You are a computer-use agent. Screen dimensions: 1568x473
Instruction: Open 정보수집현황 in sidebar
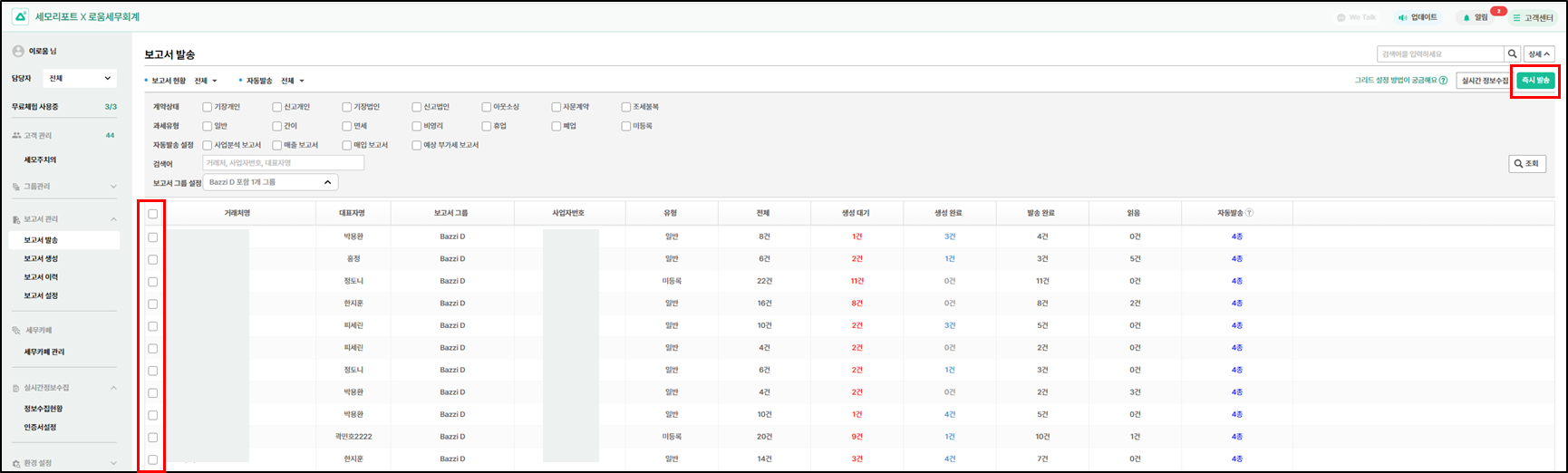(x=44, y=409)
